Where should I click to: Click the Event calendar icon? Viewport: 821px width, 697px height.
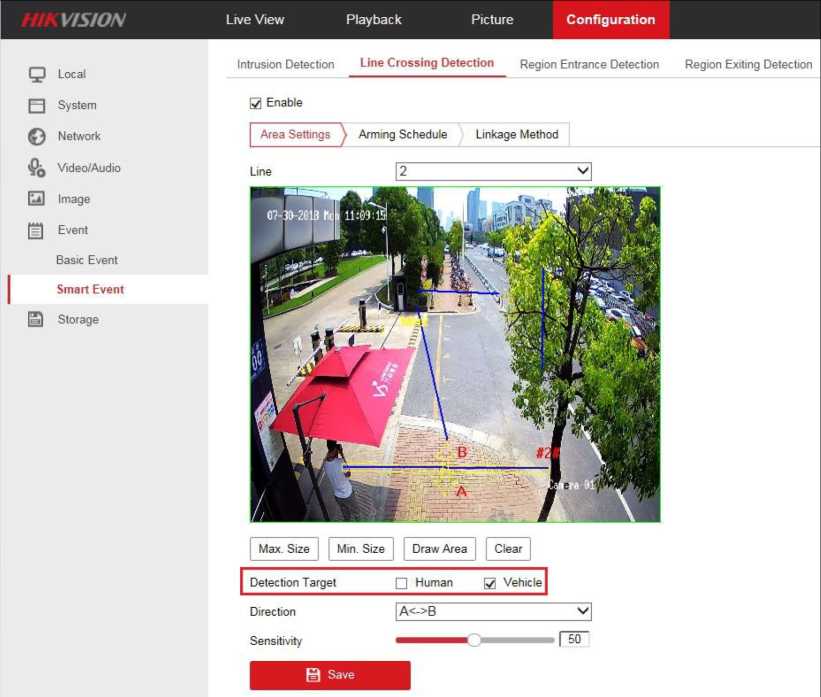(37, 230)
